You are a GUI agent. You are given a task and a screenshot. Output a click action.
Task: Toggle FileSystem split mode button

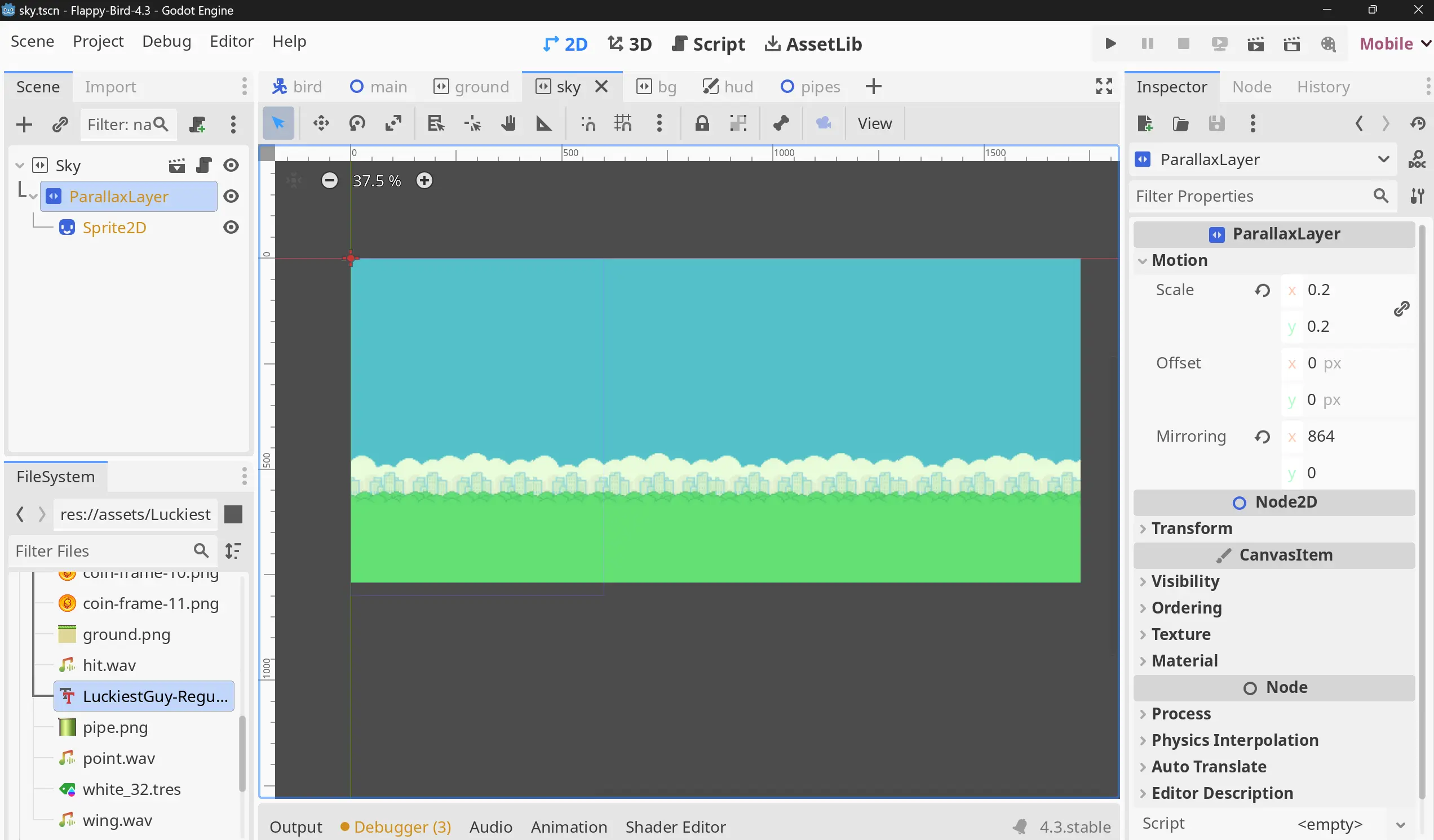[x=233, y=514]
